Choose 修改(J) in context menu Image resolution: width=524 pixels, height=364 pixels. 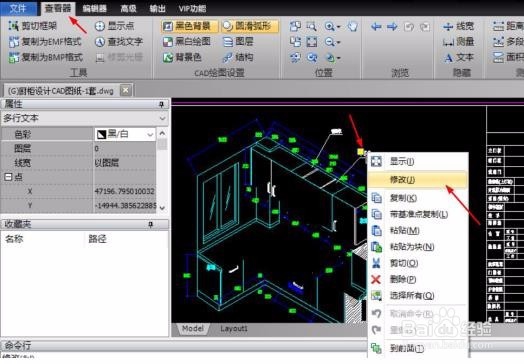click(418, 180)
